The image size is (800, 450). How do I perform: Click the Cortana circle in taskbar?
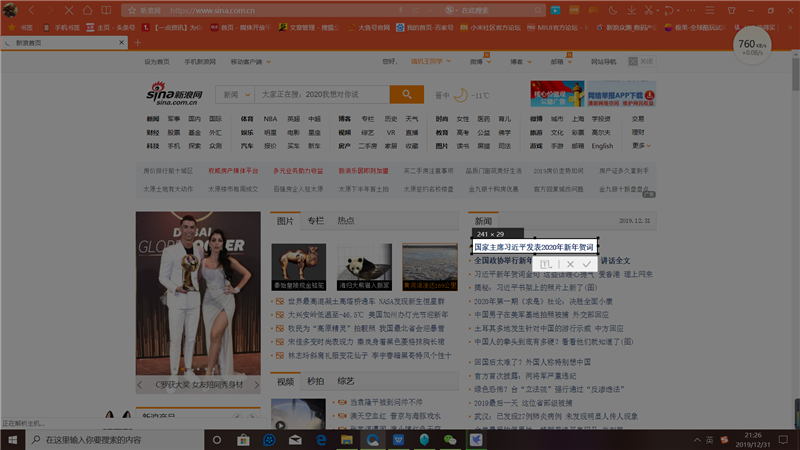[217, 440]
